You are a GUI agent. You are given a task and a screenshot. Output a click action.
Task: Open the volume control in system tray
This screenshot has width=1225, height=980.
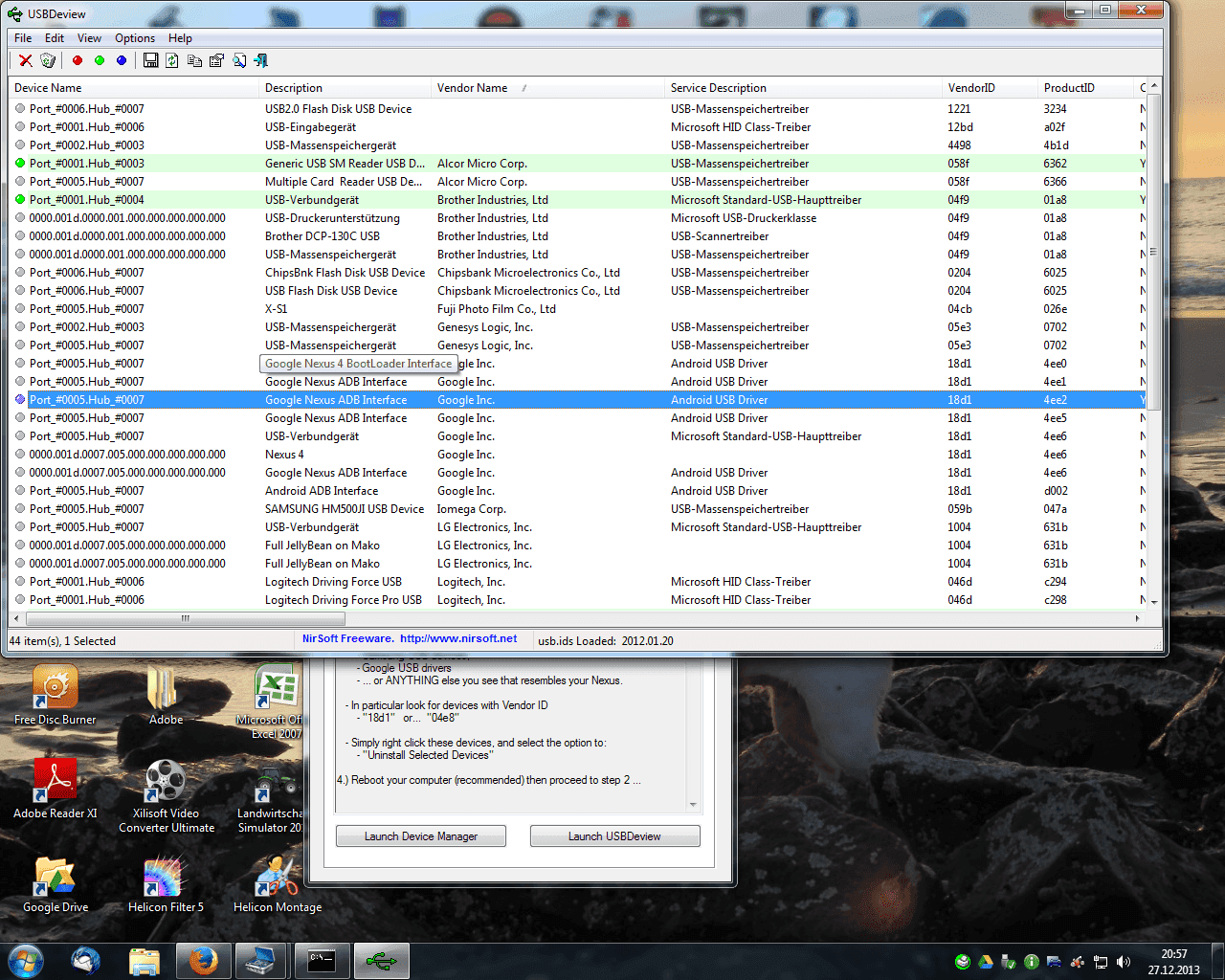pyautogui.click(x=1124, y=962)
